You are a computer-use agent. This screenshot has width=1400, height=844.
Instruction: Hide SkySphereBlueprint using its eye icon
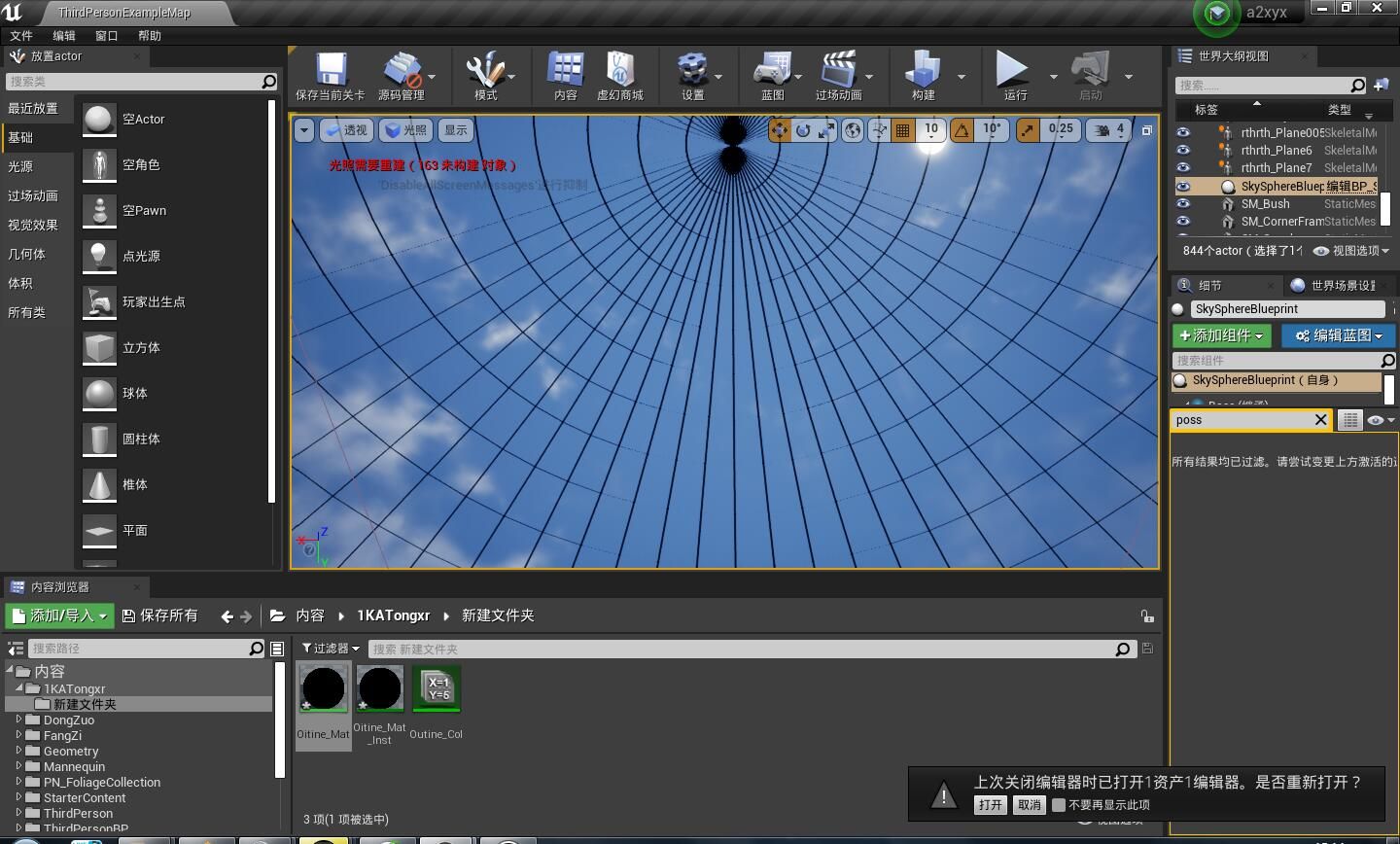(x=1183, y=186)
